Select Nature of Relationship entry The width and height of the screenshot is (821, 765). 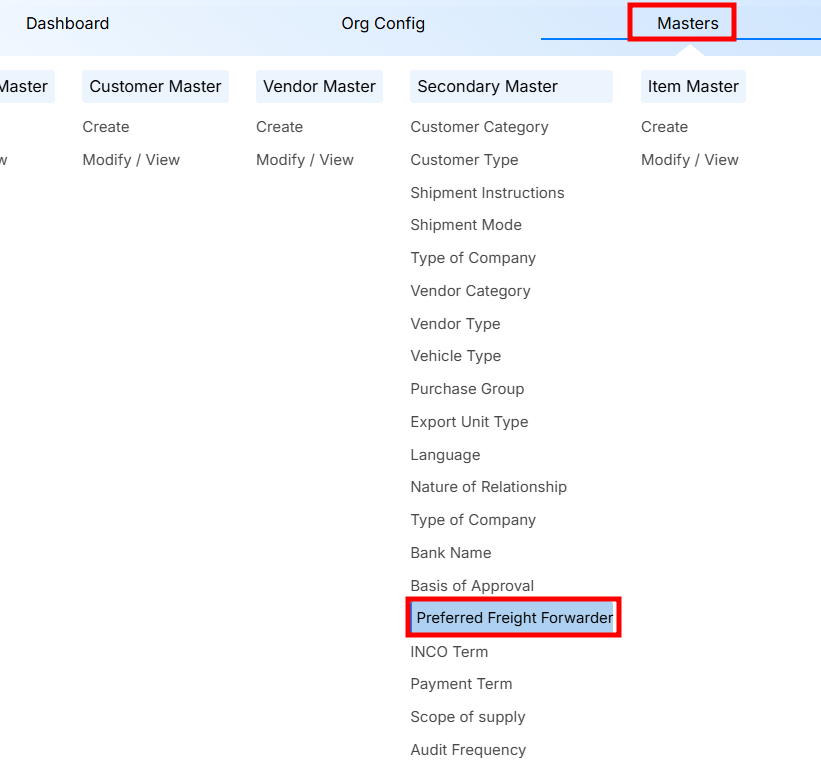coord(488,487)
